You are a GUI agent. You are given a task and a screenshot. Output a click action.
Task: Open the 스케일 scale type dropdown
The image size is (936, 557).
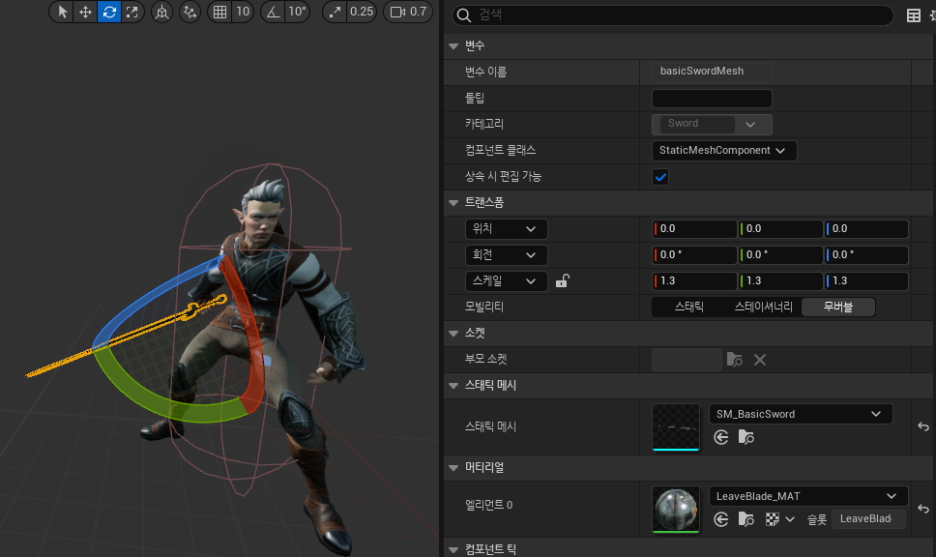[506, 281]
